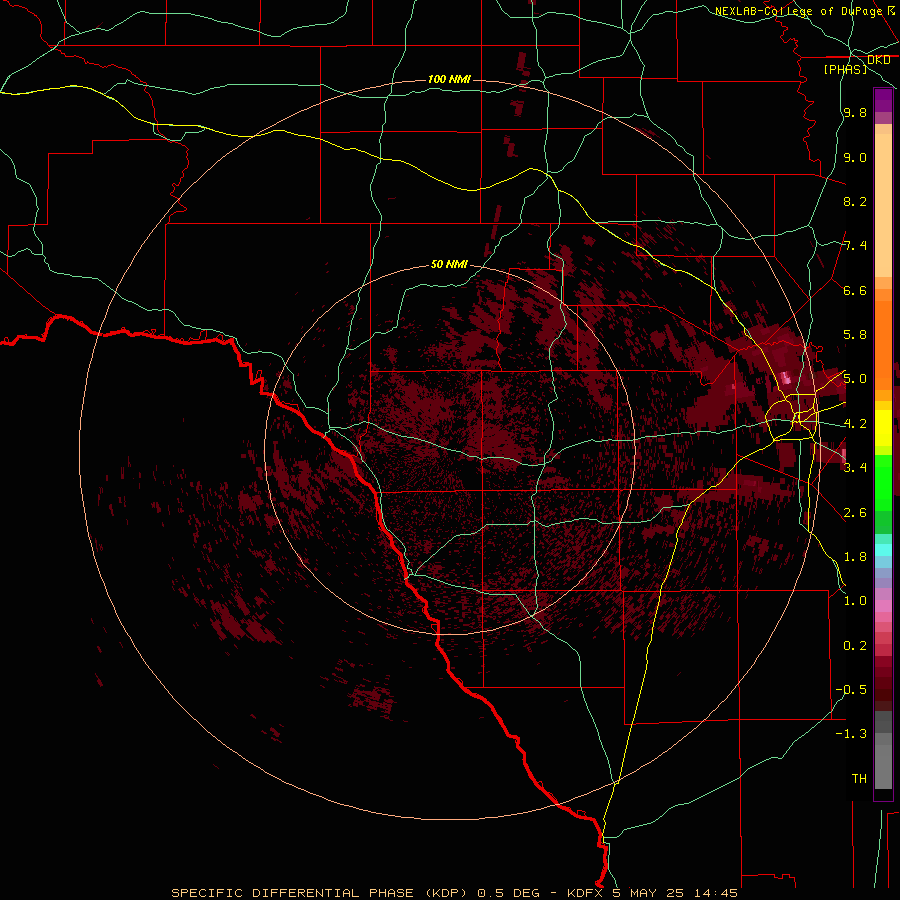
Task: Click the 9.0 value on color scale
Action: [855, 157]
